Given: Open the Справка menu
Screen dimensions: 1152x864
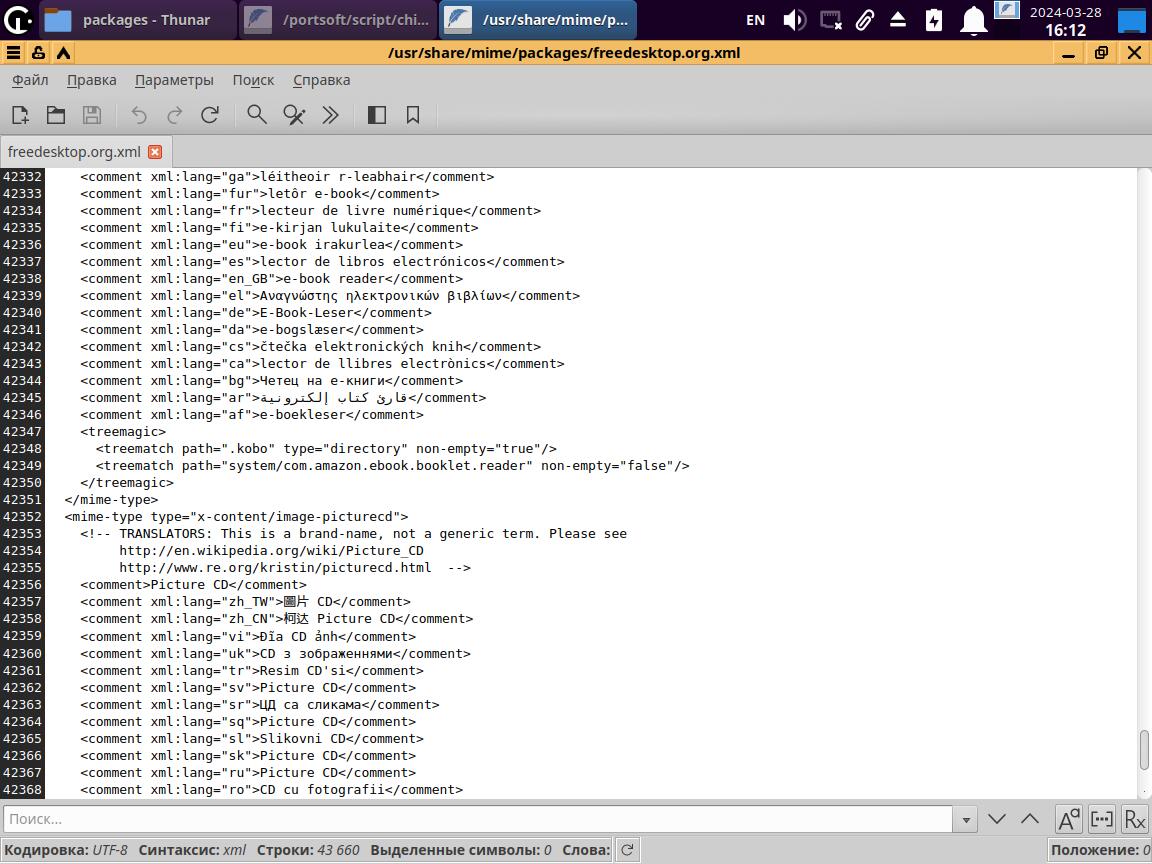Looking at the screenshot, I should tap(322, 80).
